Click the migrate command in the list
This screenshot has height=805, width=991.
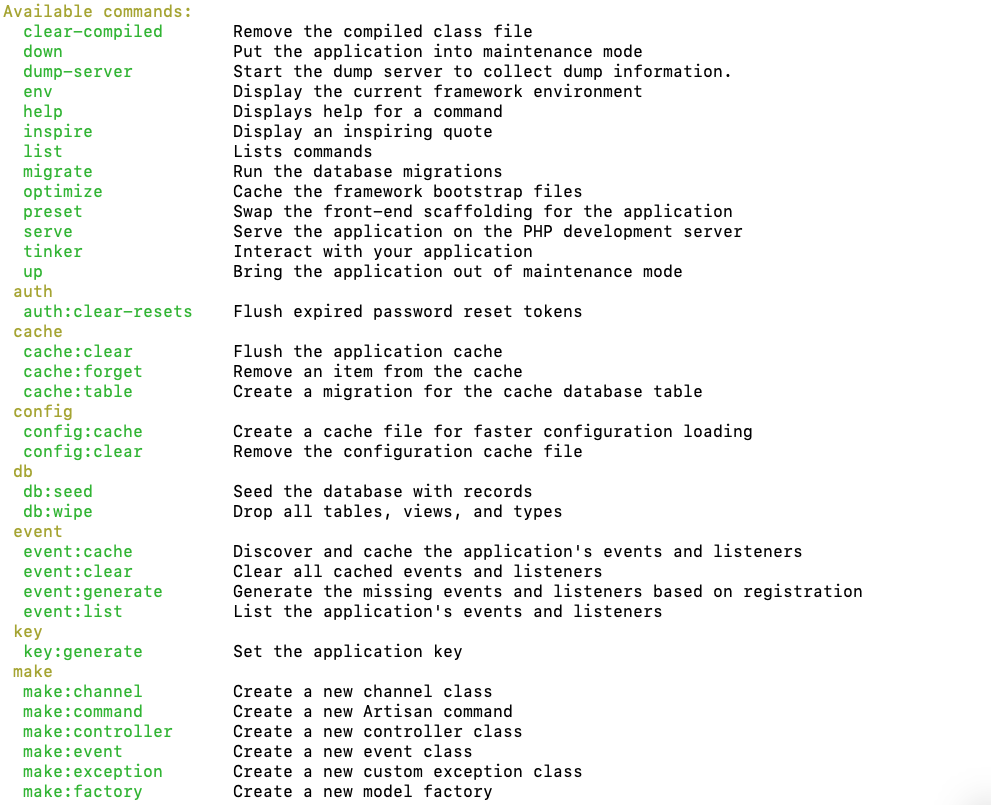(x=58, y=172)
